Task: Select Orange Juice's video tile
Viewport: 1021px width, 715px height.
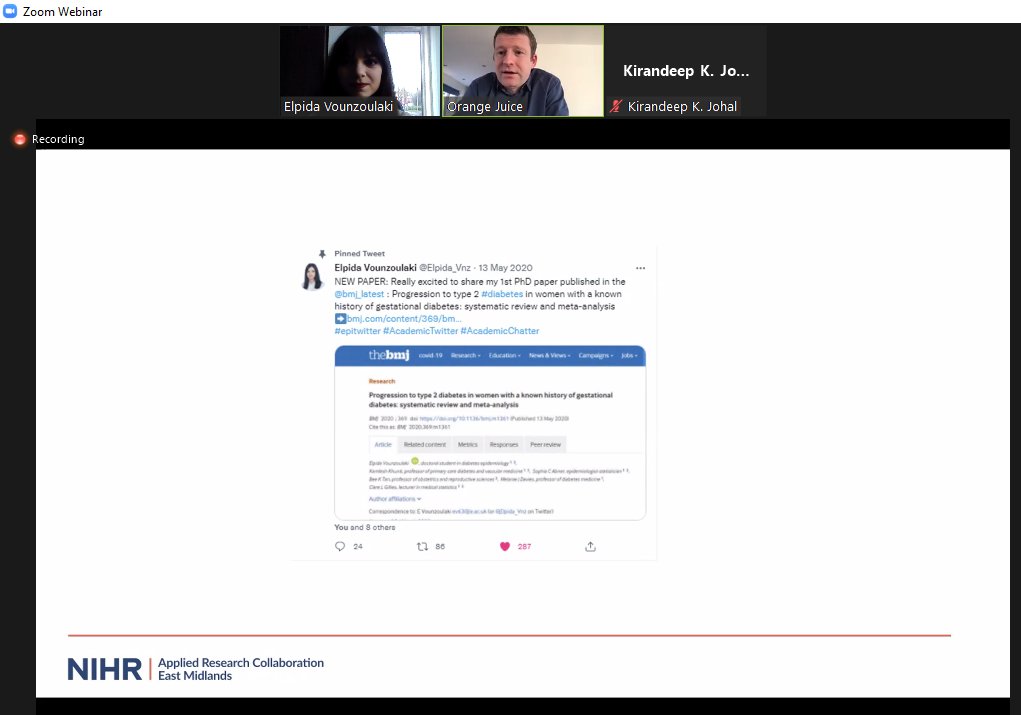Action: coord(523,71)
